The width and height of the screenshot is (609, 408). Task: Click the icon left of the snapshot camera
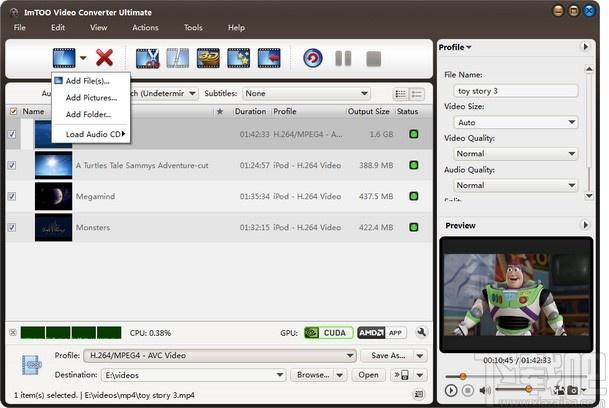559,390
